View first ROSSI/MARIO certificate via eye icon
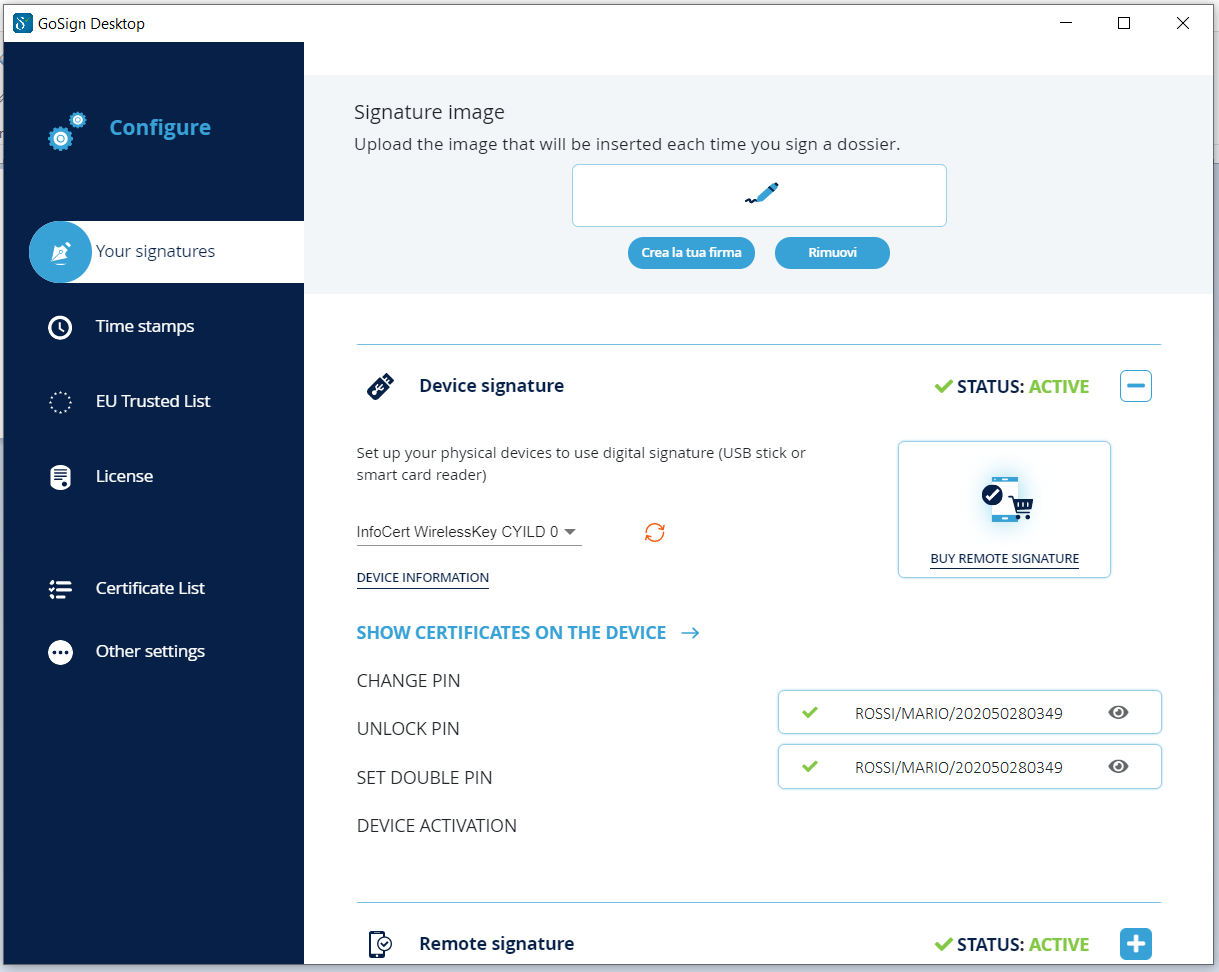Viewport: 1219px width, 972px height. [1119, 713]
